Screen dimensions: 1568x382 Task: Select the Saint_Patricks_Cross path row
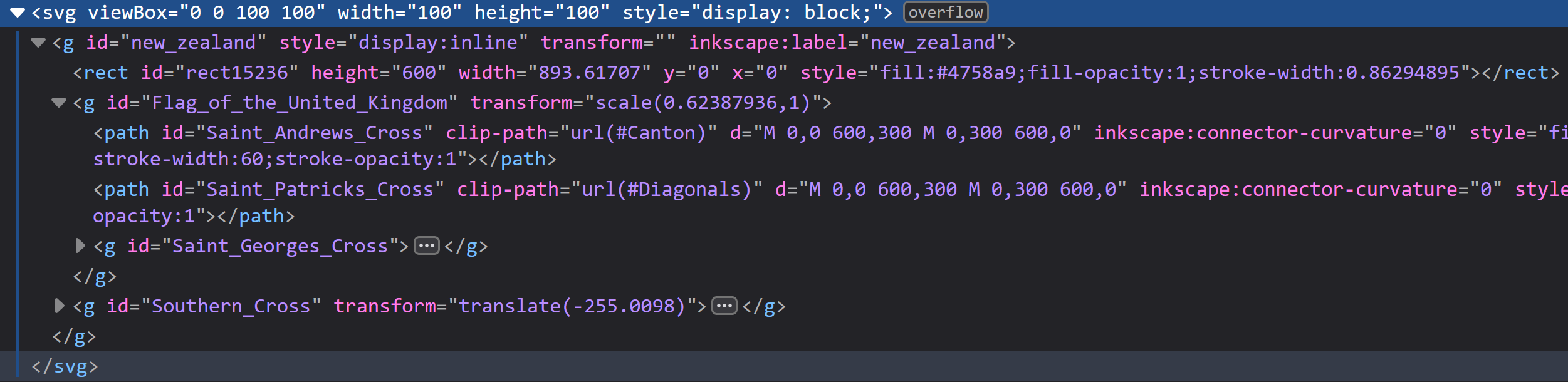point(784,203)
